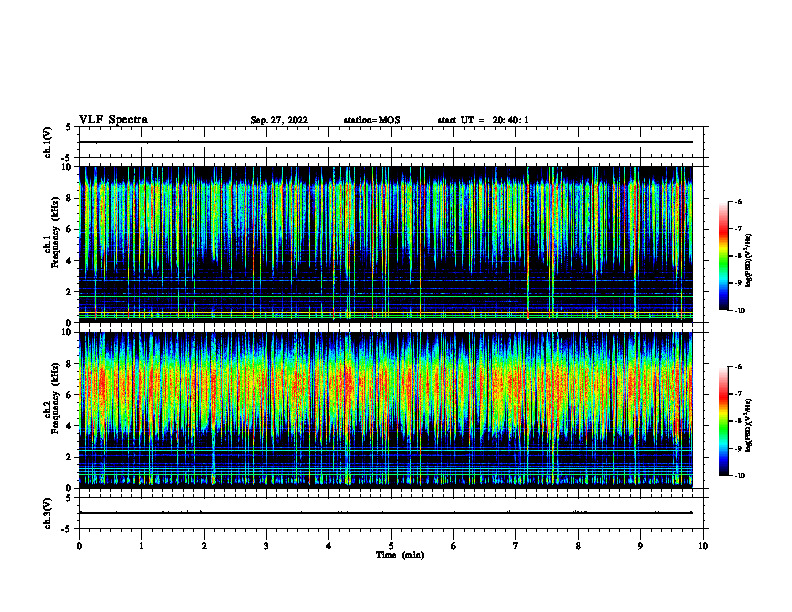Viewport: 792px width, 612px height.
Task: Click the '8' kHz tick of ch.2 spectrogram
Action: click(x=70, y=364)
